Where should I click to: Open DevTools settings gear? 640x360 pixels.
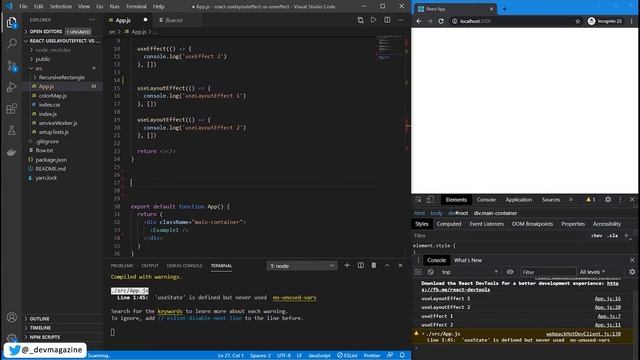[x=608, y=200]
